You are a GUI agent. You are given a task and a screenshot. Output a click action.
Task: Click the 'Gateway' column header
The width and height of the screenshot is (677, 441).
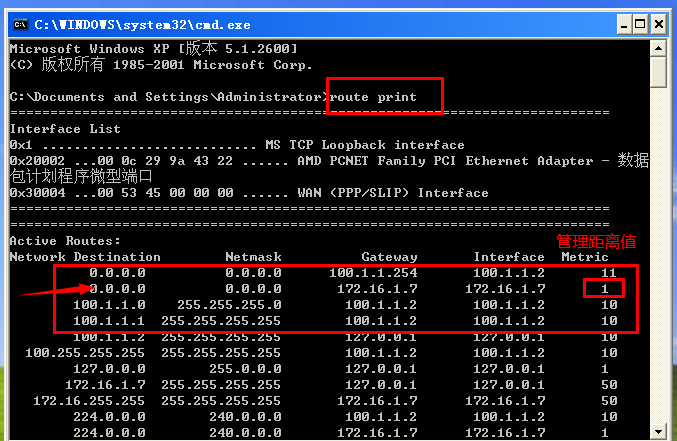[x=389, y=257]
